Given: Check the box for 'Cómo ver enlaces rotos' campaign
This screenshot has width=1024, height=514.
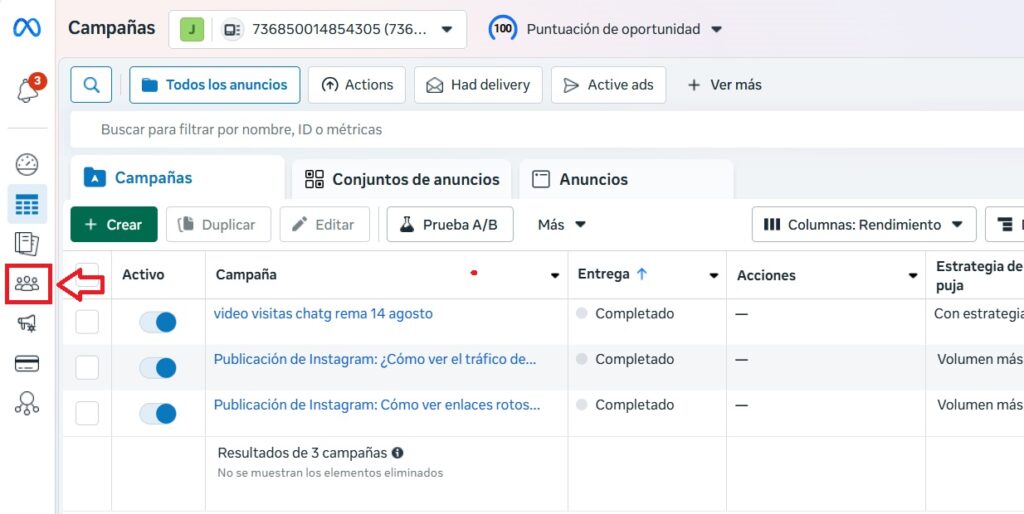Looking at the screenshot, I should (88, 413).
